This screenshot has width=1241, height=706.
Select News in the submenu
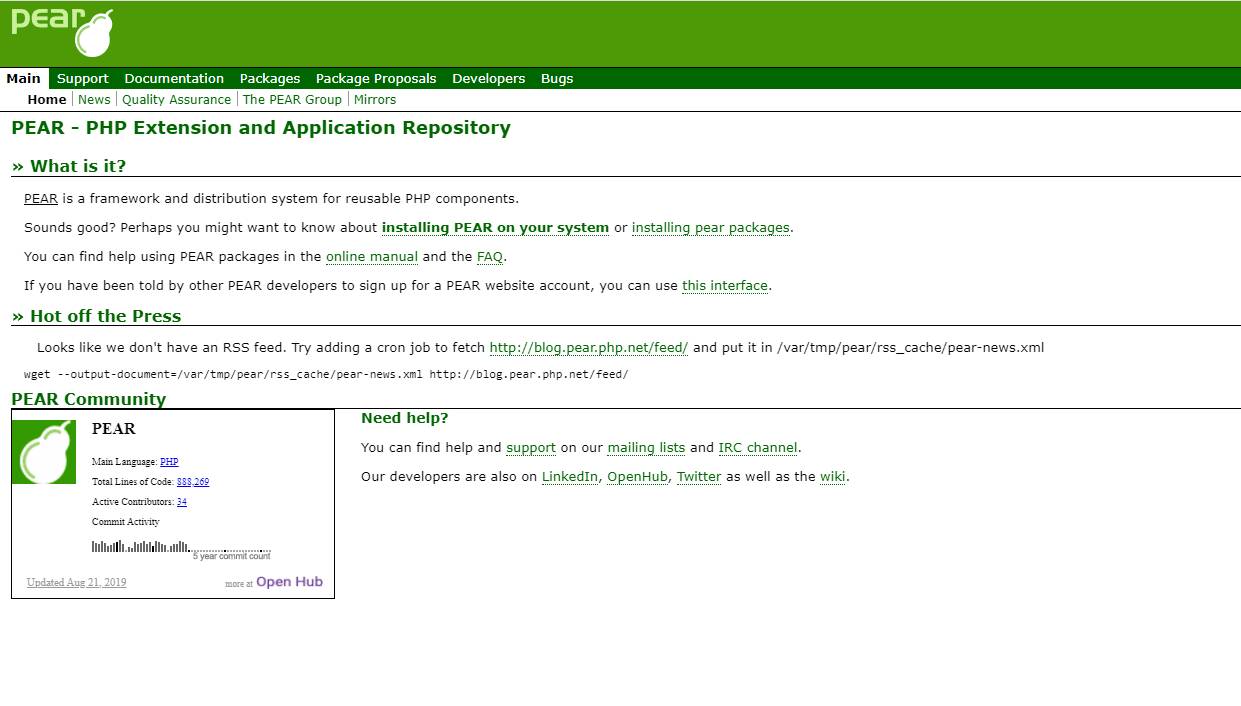pyautogui.click(x=94, y=99)
